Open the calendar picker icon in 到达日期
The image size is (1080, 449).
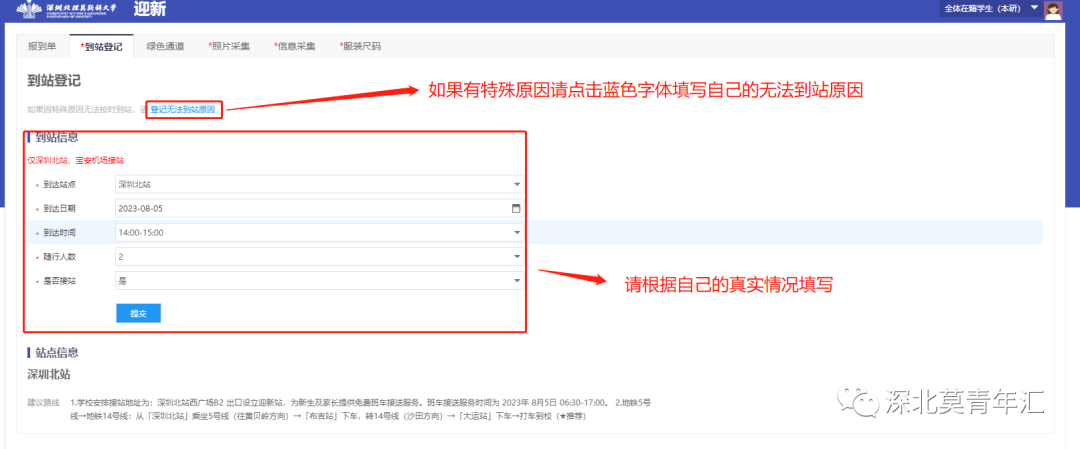tap(516, 209)
